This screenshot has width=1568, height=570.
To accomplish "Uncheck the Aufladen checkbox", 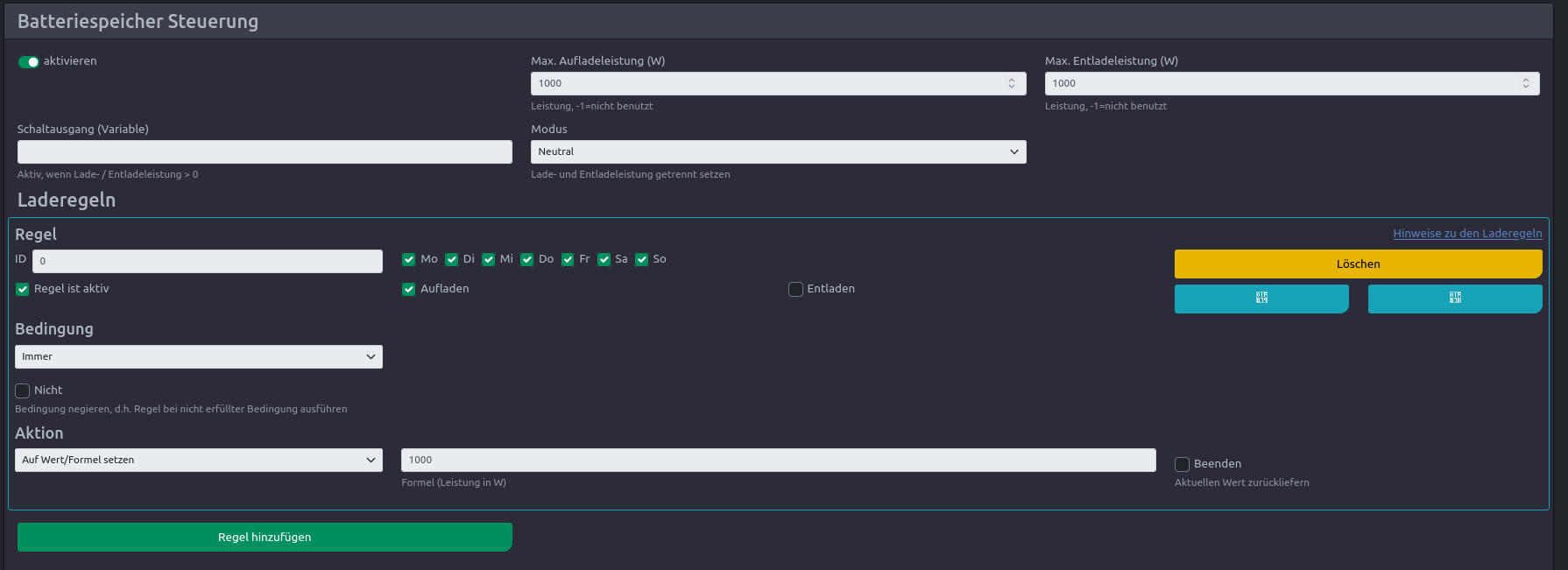I will tap(408, 289).
